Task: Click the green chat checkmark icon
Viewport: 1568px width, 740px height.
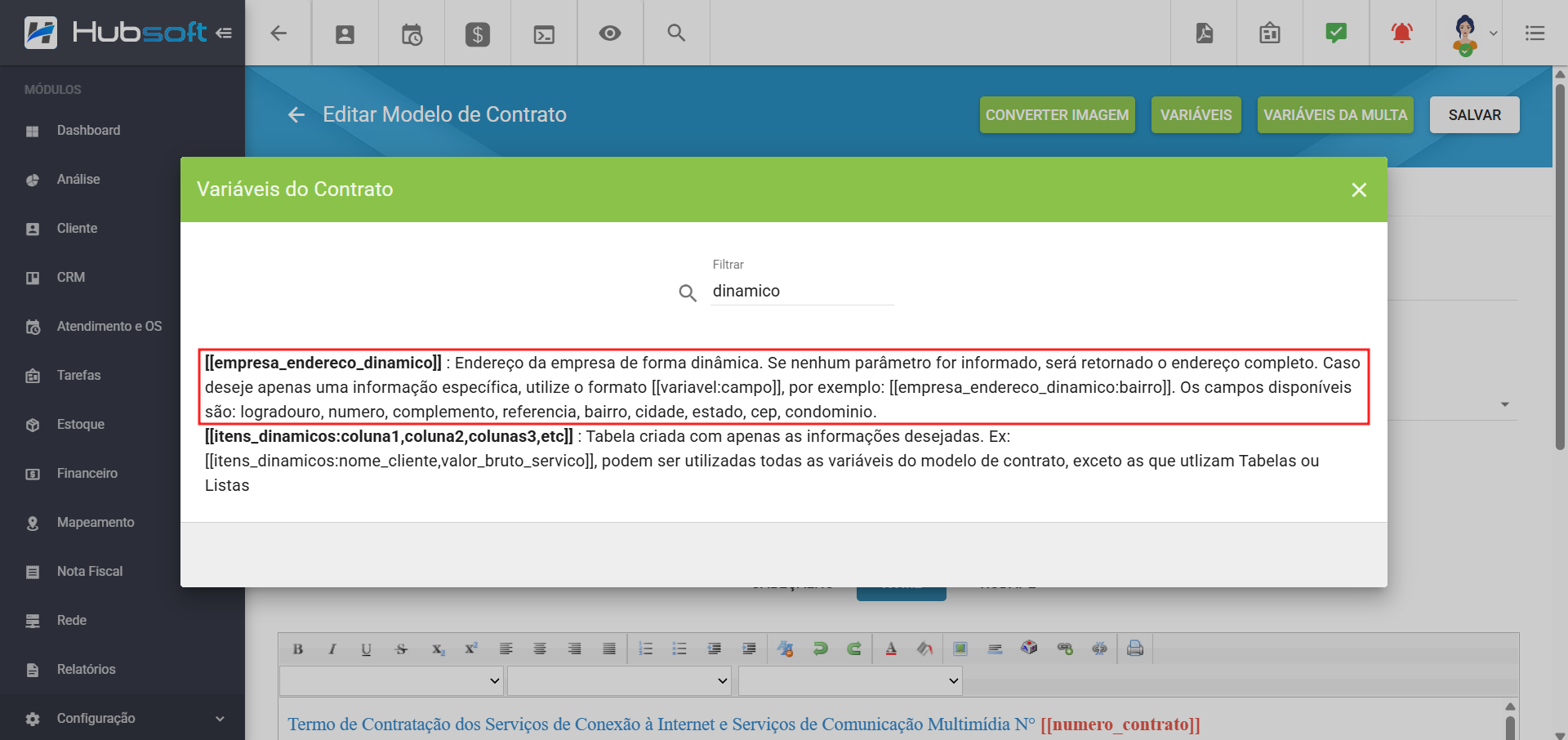Action: click(1335, 33)
